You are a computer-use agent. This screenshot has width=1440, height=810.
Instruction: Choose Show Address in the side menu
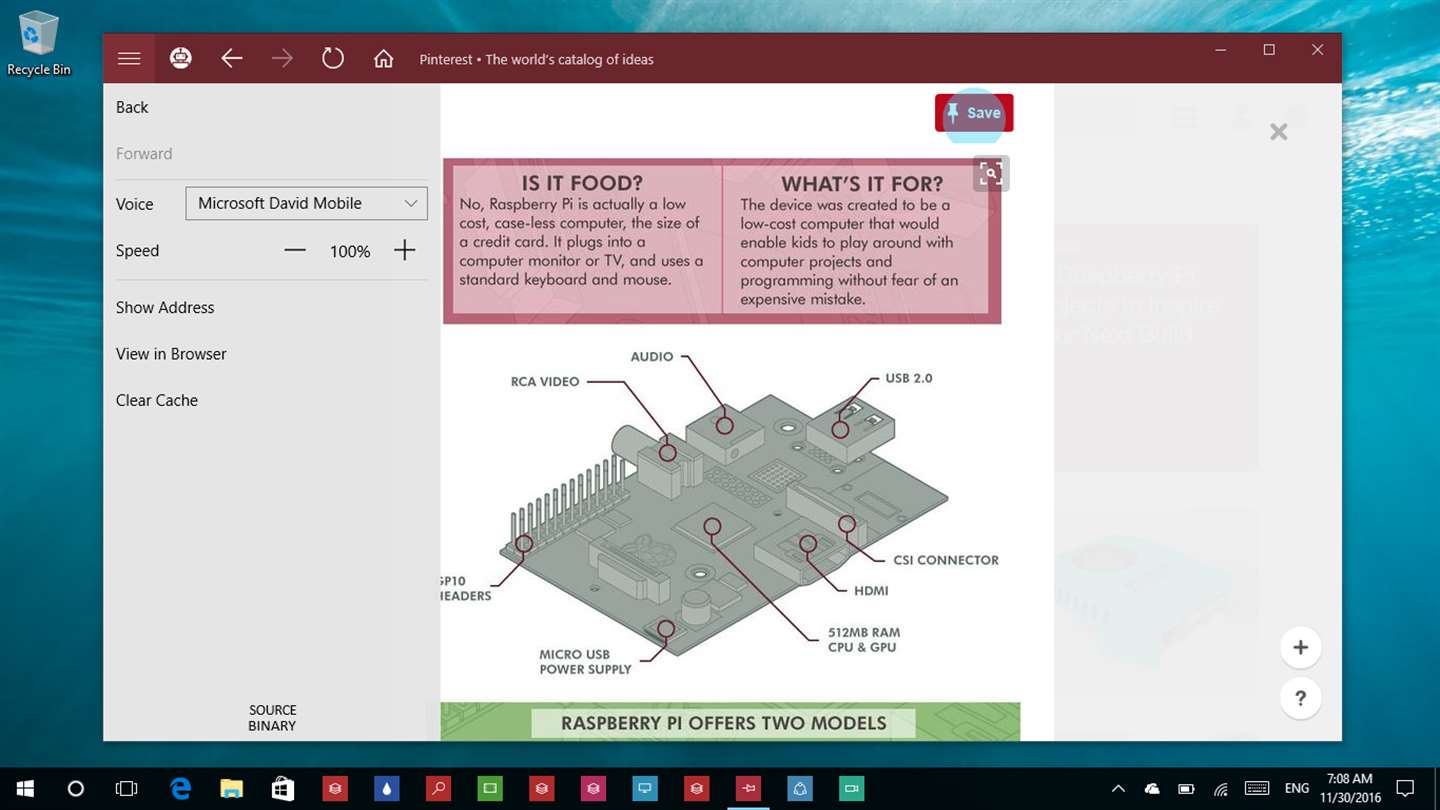165,308
